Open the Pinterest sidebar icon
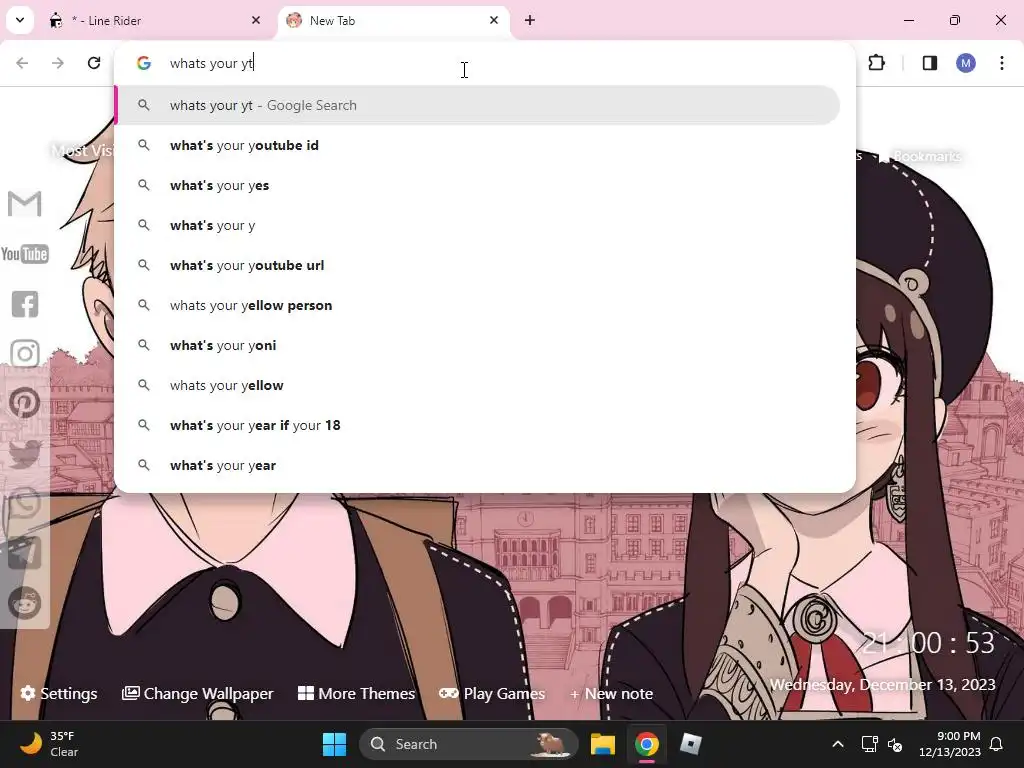1024x768 pixels. point(25,403)
